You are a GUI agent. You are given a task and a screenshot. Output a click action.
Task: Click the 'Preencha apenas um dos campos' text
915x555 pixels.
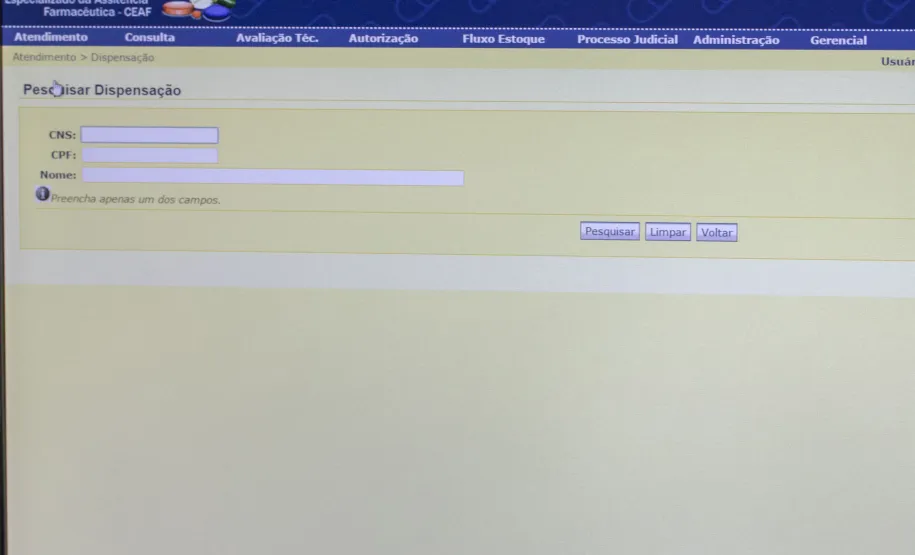click(135, 199)
